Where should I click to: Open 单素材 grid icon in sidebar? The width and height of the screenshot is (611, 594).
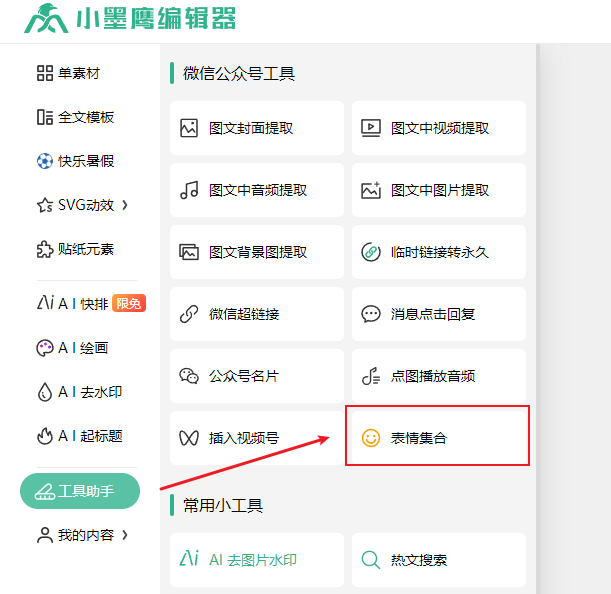pyautogui.click(x=45, y=73)
